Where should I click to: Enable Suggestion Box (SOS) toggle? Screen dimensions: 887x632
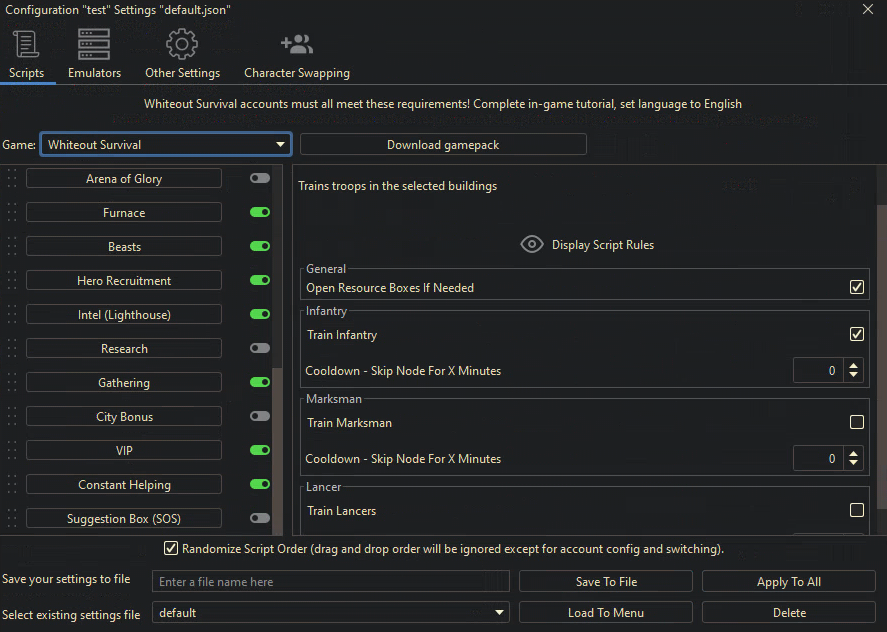pos(260,518)
